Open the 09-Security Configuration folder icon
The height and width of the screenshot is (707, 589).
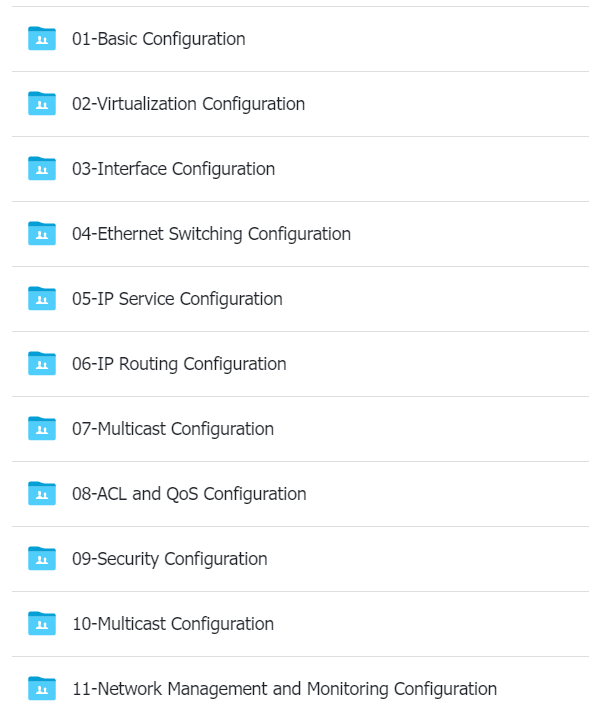tap(41, 558)
